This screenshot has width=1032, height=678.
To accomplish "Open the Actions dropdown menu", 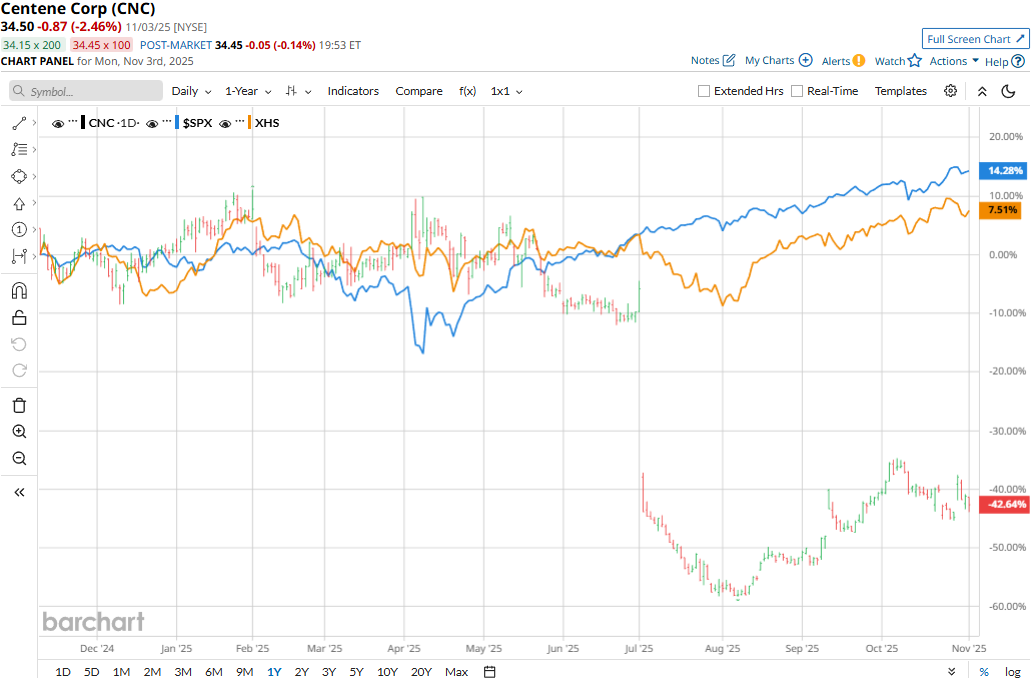I will coord(954,61).
